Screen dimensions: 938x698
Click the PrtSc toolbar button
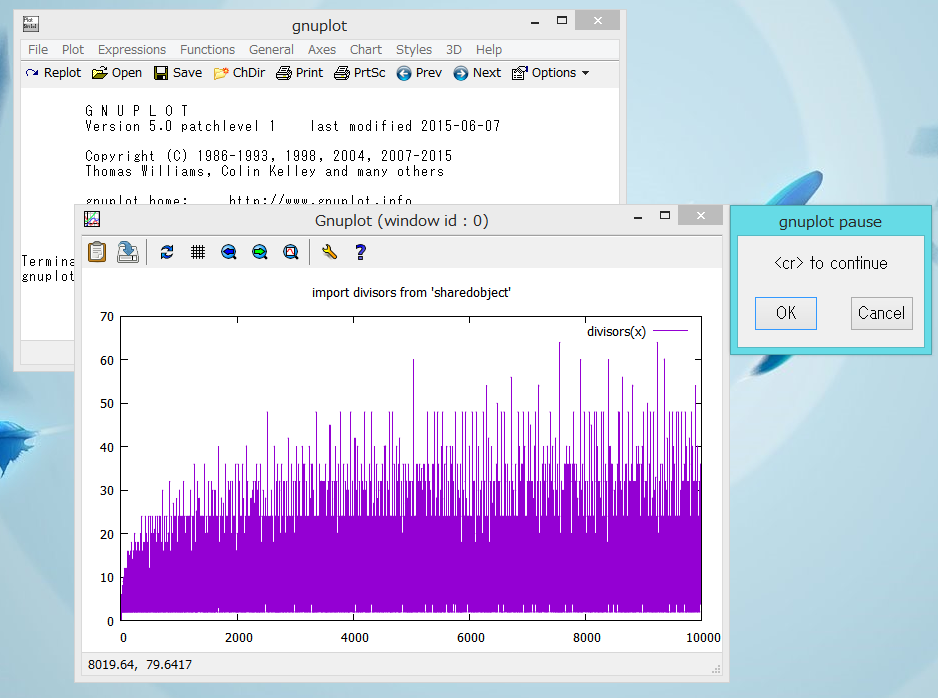pyautogui.click(x=359, y=73)
